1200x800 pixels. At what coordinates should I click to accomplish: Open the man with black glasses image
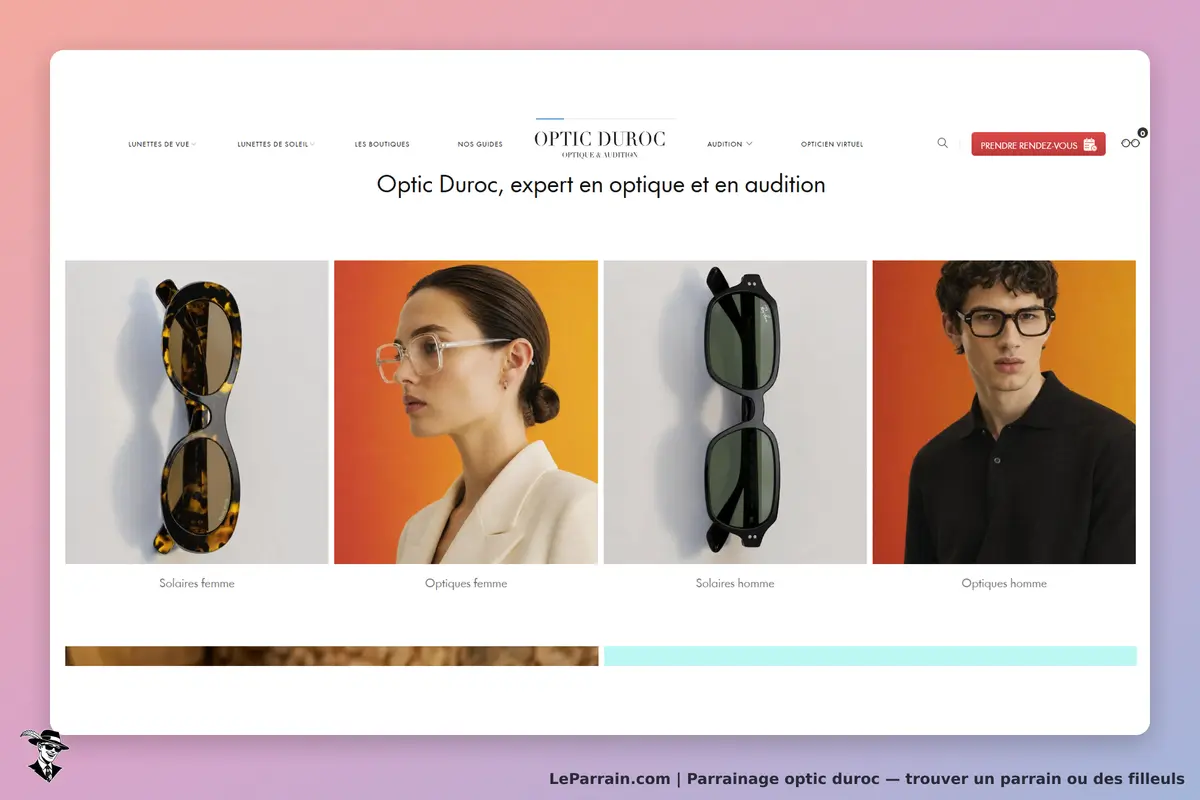click(x=1004, y=412)
